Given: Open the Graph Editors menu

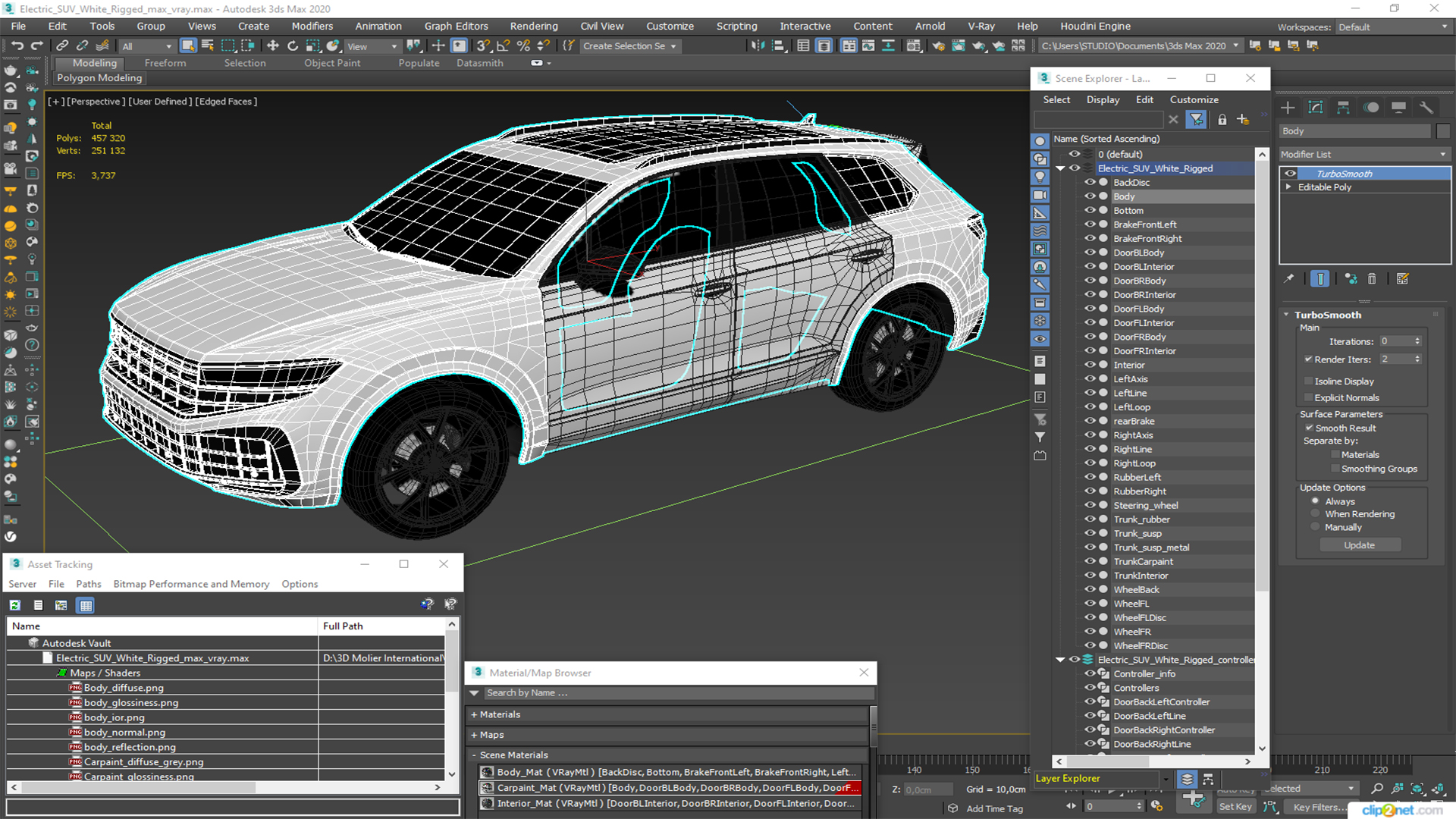Looking at the screenshot, I should [x=456, y=27].
